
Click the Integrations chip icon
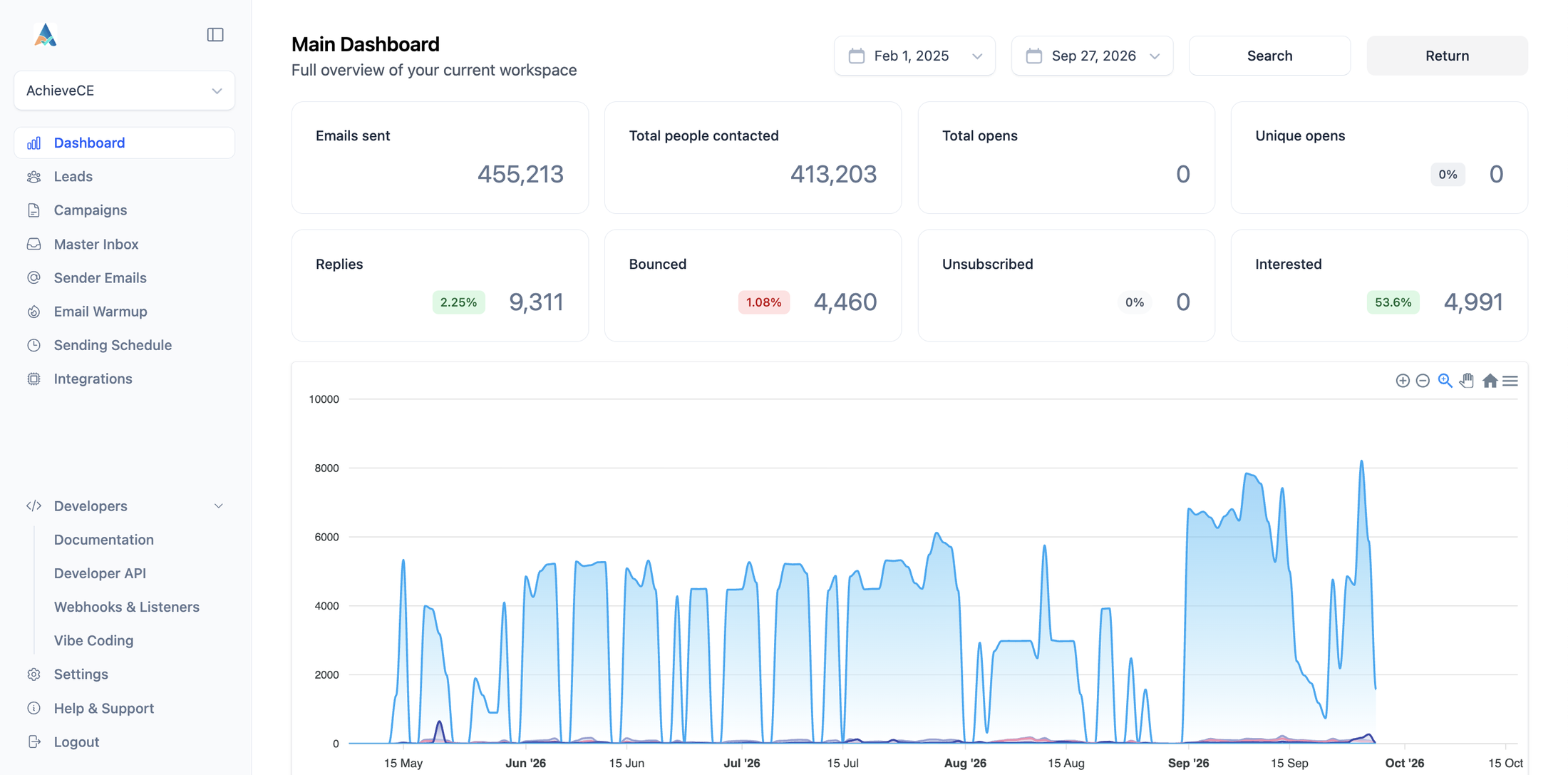(33, 379)
